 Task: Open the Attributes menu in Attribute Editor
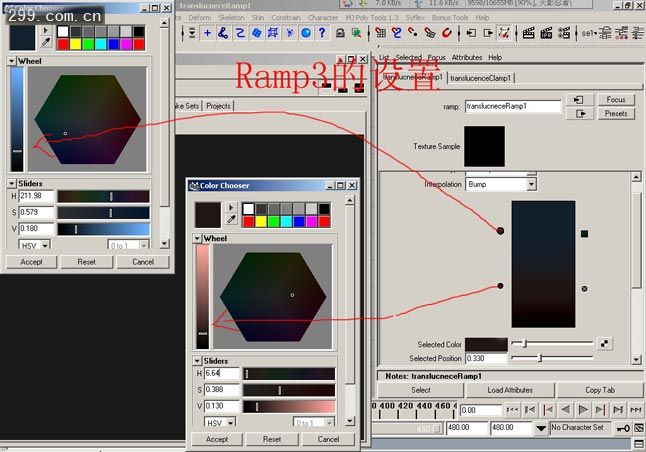(x=467, y=57)
